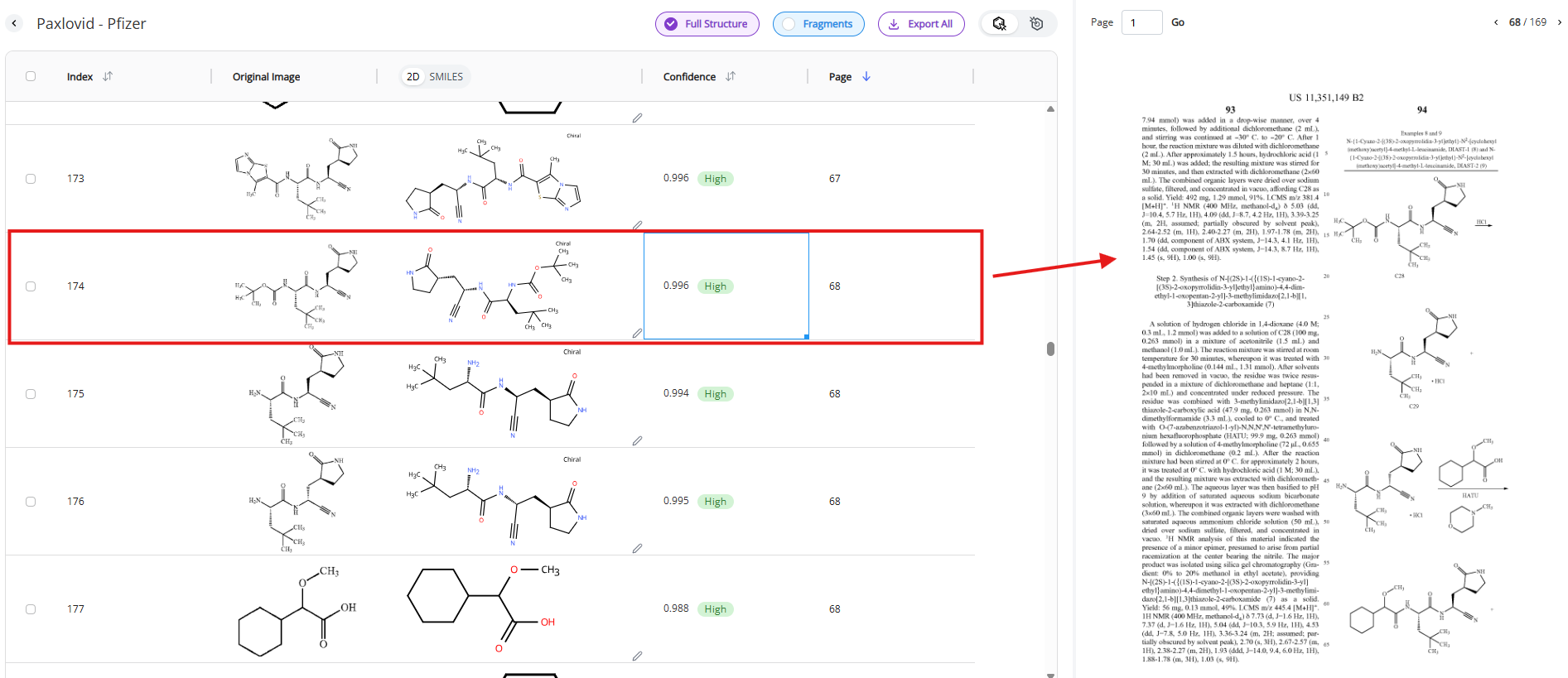Edit structure pencil icon in row 173
Screen dimensions: 1568x678
coord(637,225)
